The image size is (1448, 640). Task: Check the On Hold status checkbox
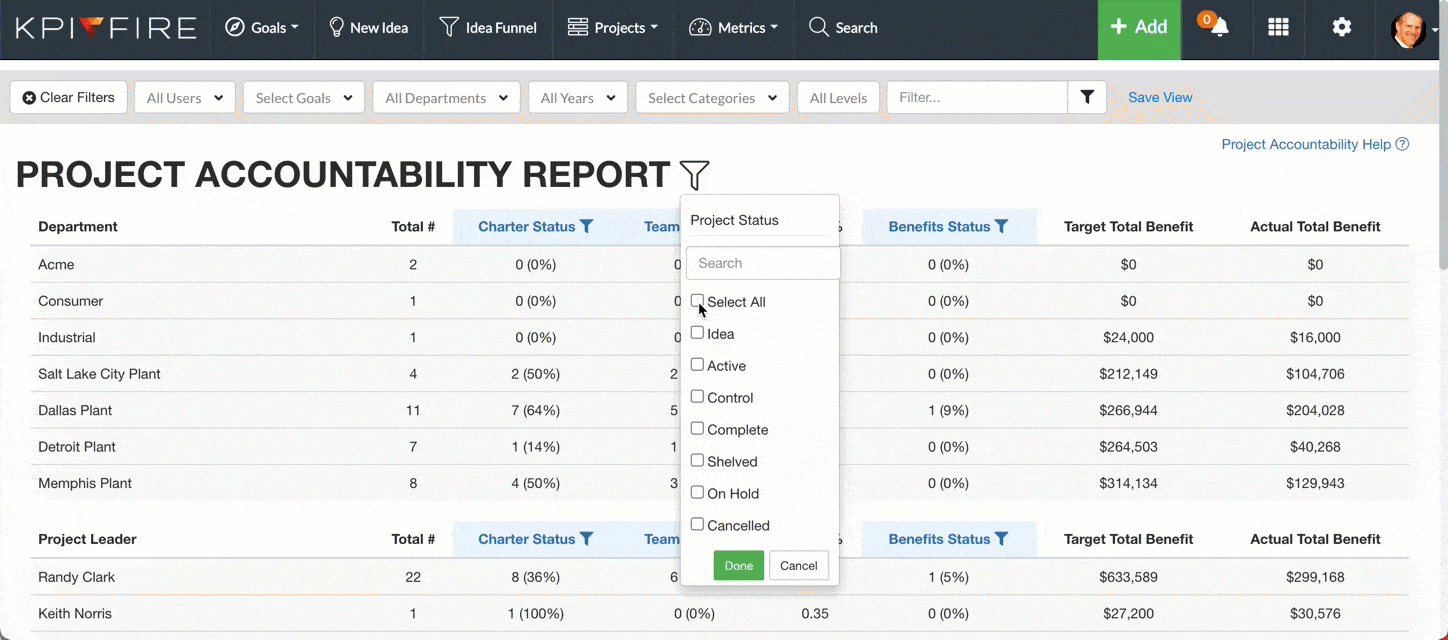coord(697,493)
